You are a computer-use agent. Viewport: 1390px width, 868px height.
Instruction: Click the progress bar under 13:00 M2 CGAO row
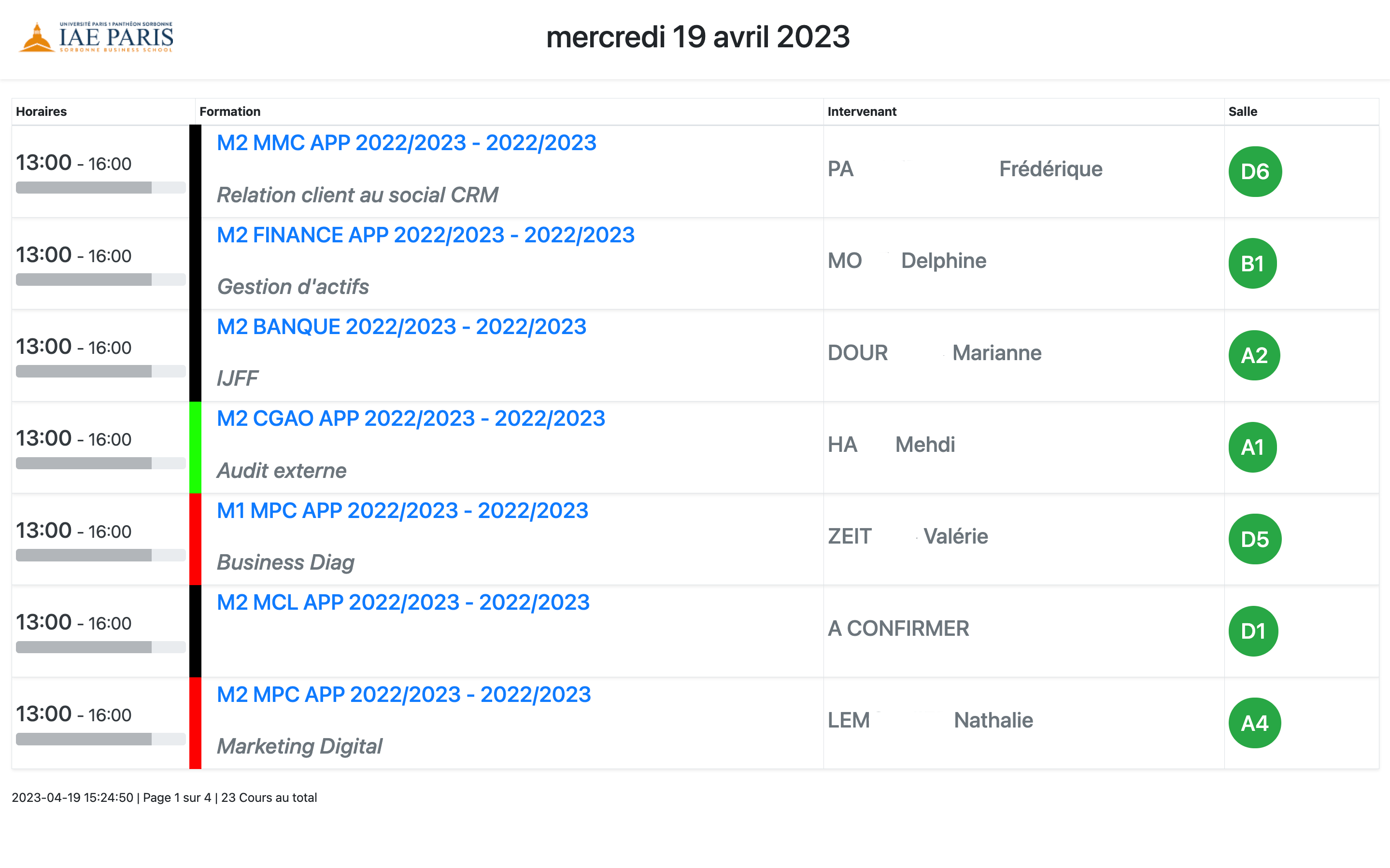click(x=100, y=463)
